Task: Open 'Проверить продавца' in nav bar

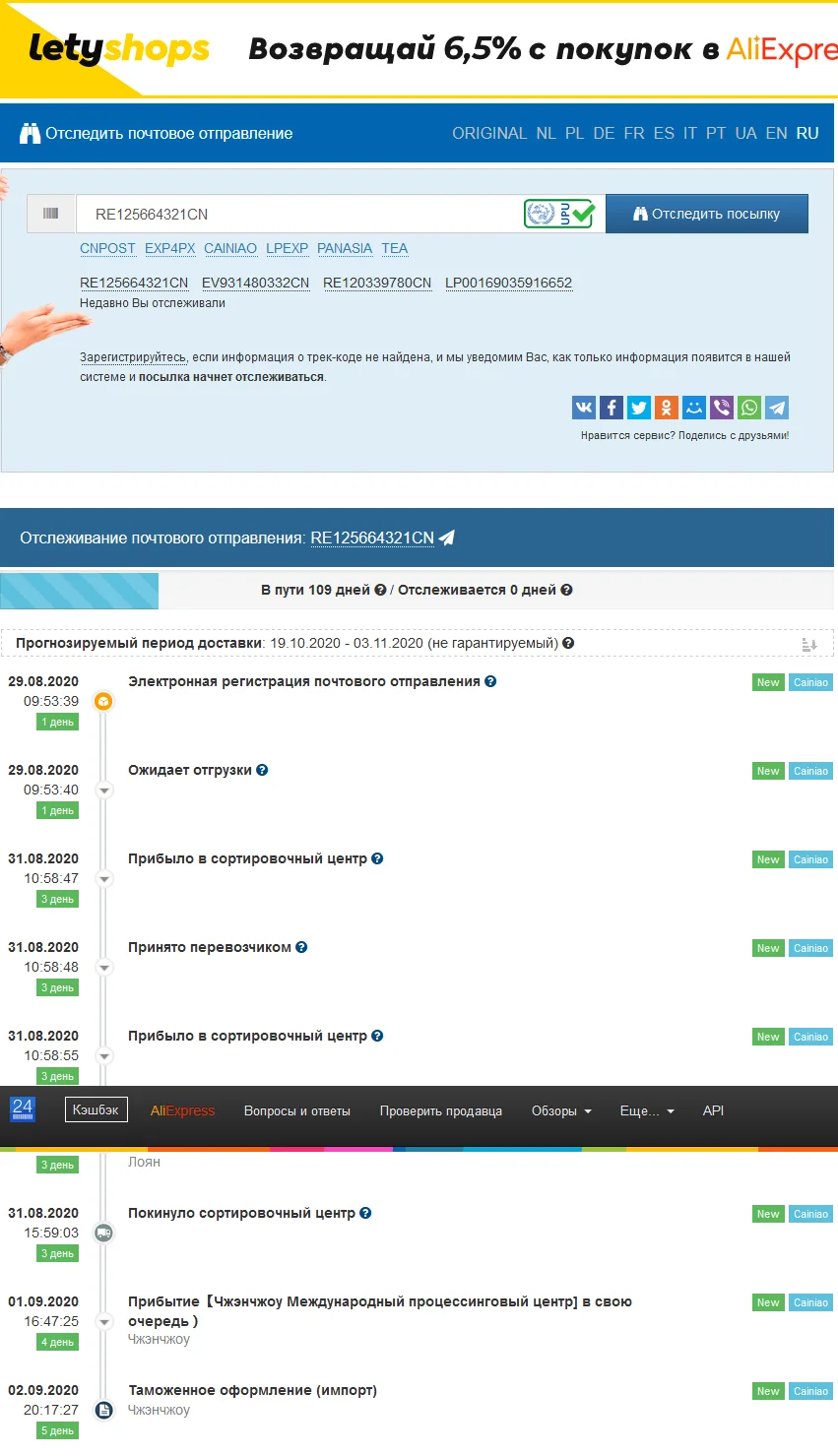Action: [x=441, y=1110]
